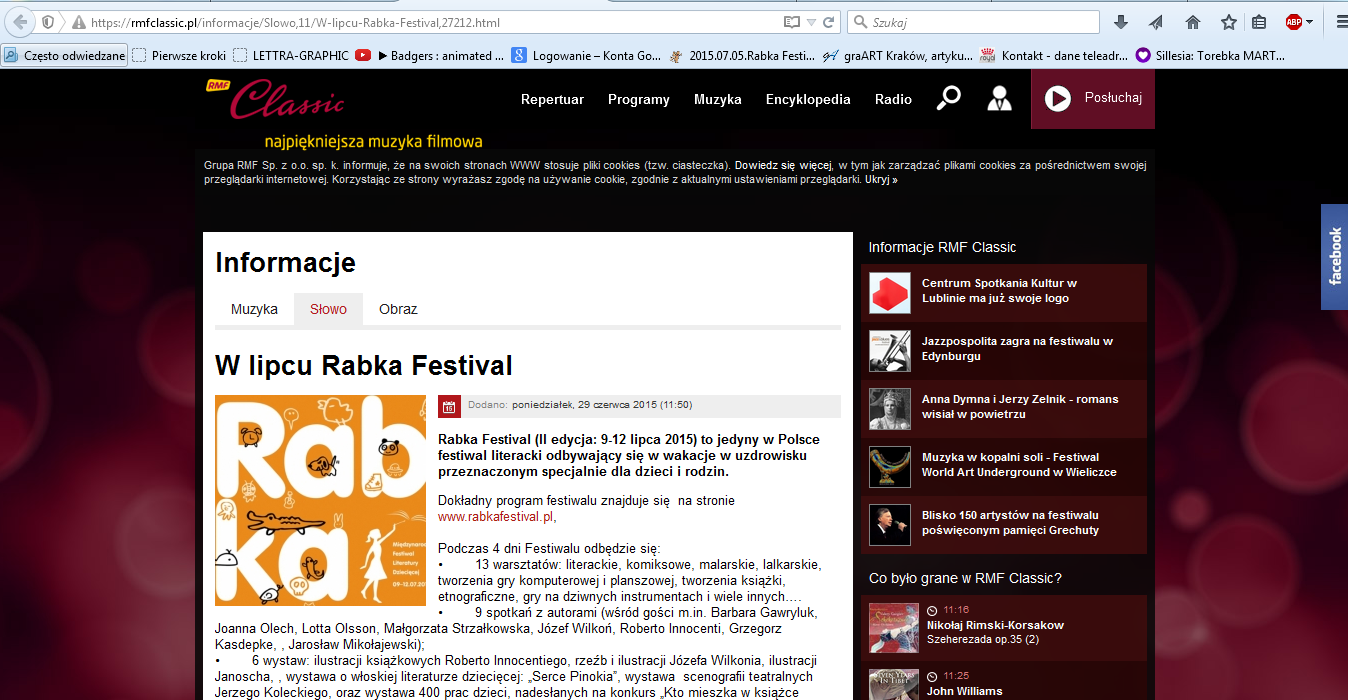Open the facebook side tab
Screen dimensions: 1348x700
pos(1334,257)
